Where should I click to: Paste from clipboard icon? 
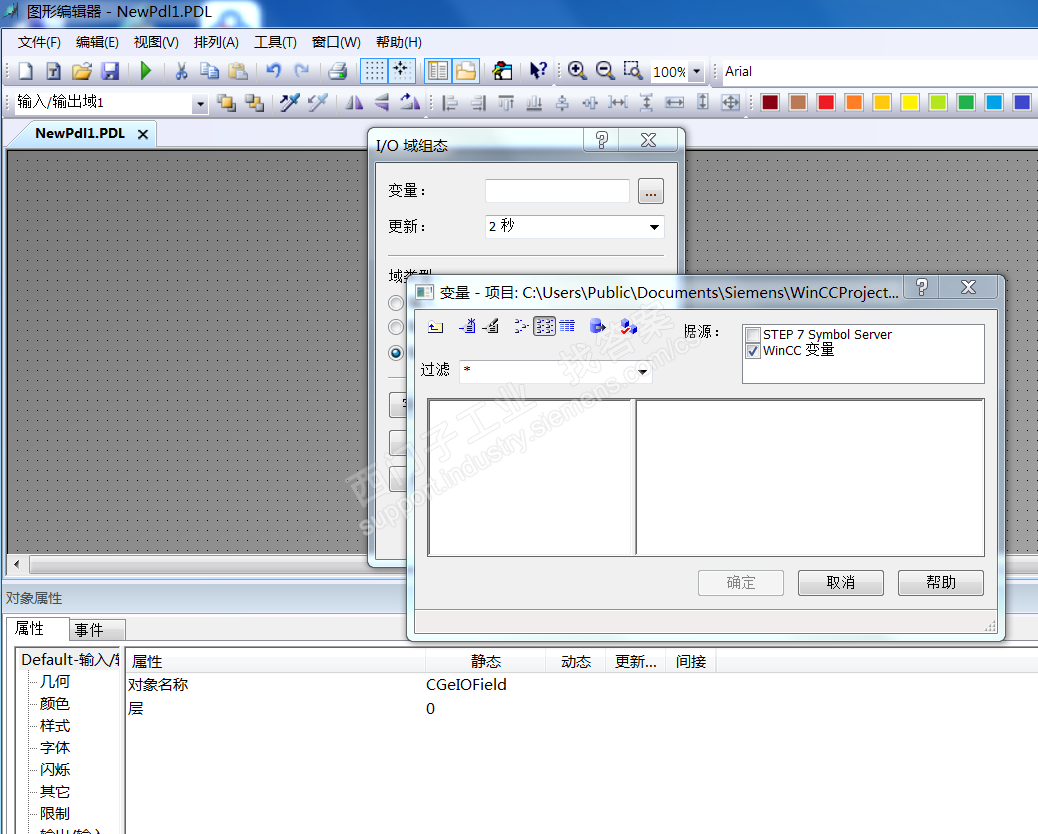[x=238, y=71]
